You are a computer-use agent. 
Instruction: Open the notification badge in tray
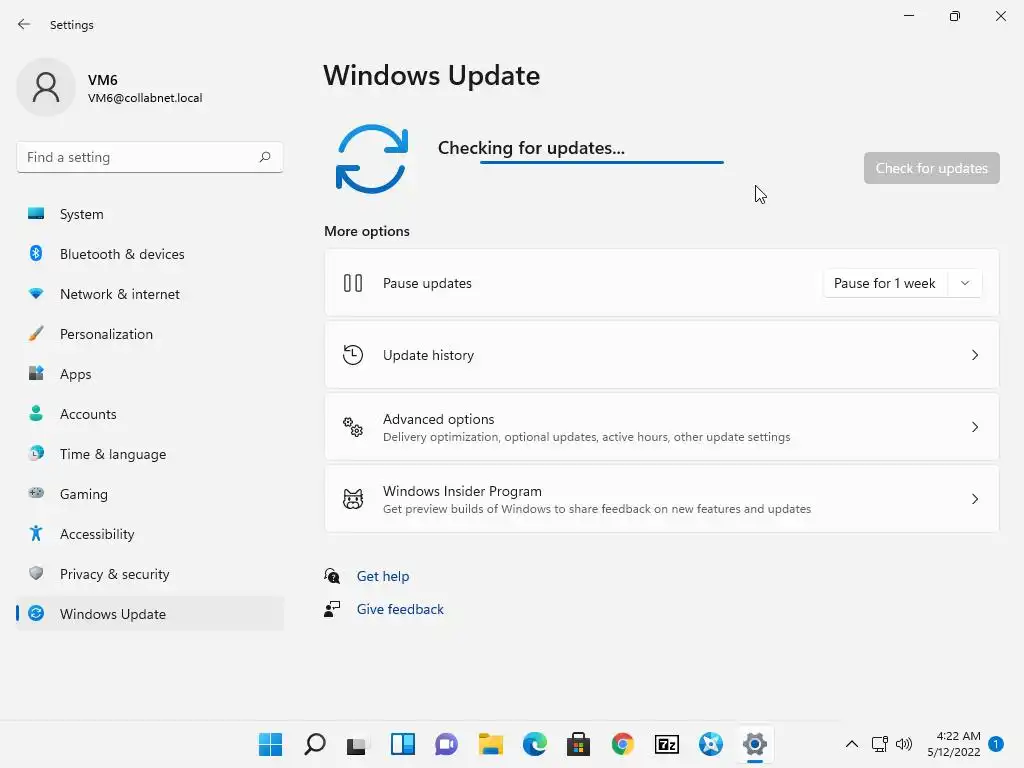pos(996,743)
